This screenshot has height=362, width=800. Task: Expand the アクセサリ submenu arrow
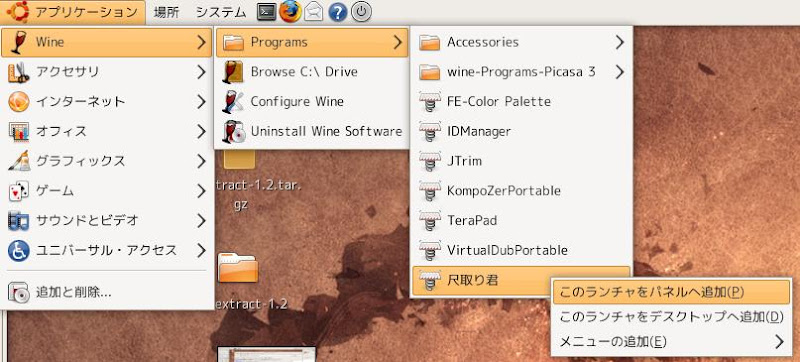tap(202, 72)
